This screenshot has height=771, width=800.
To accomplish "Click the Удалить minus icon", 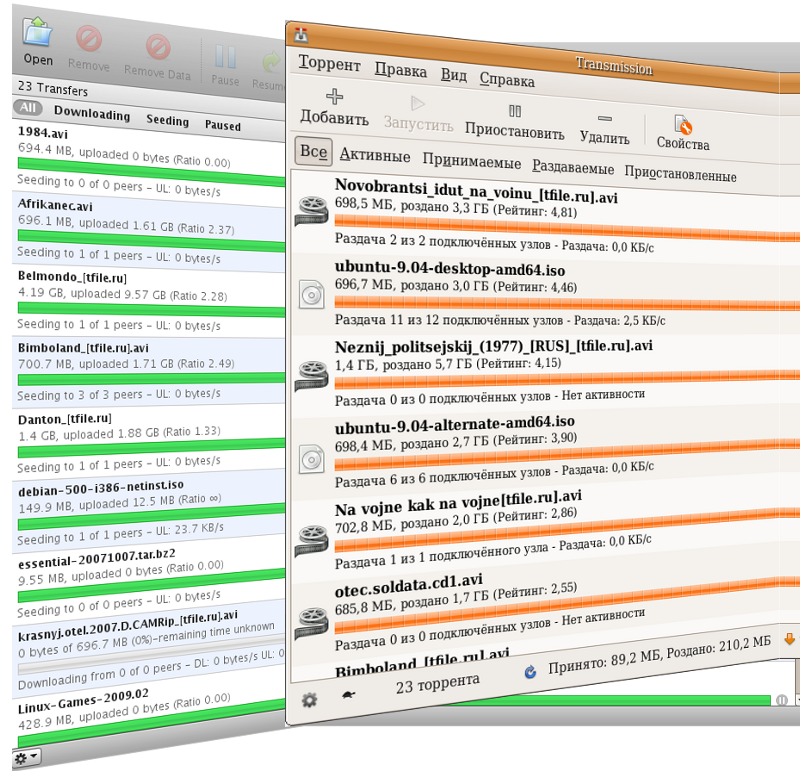I will tap(605, 118).
